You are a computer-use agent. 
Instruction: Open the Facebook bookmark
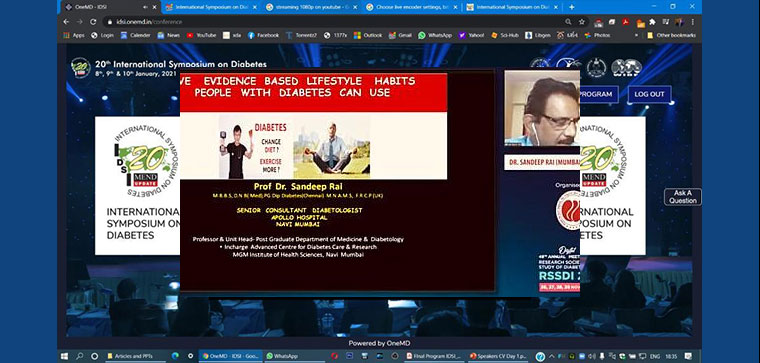pos(264,35)
